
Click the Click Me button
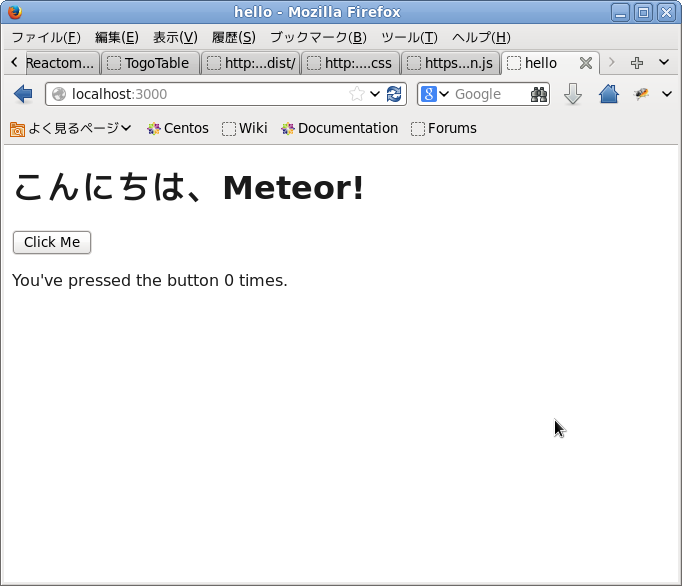coord(52,242)
